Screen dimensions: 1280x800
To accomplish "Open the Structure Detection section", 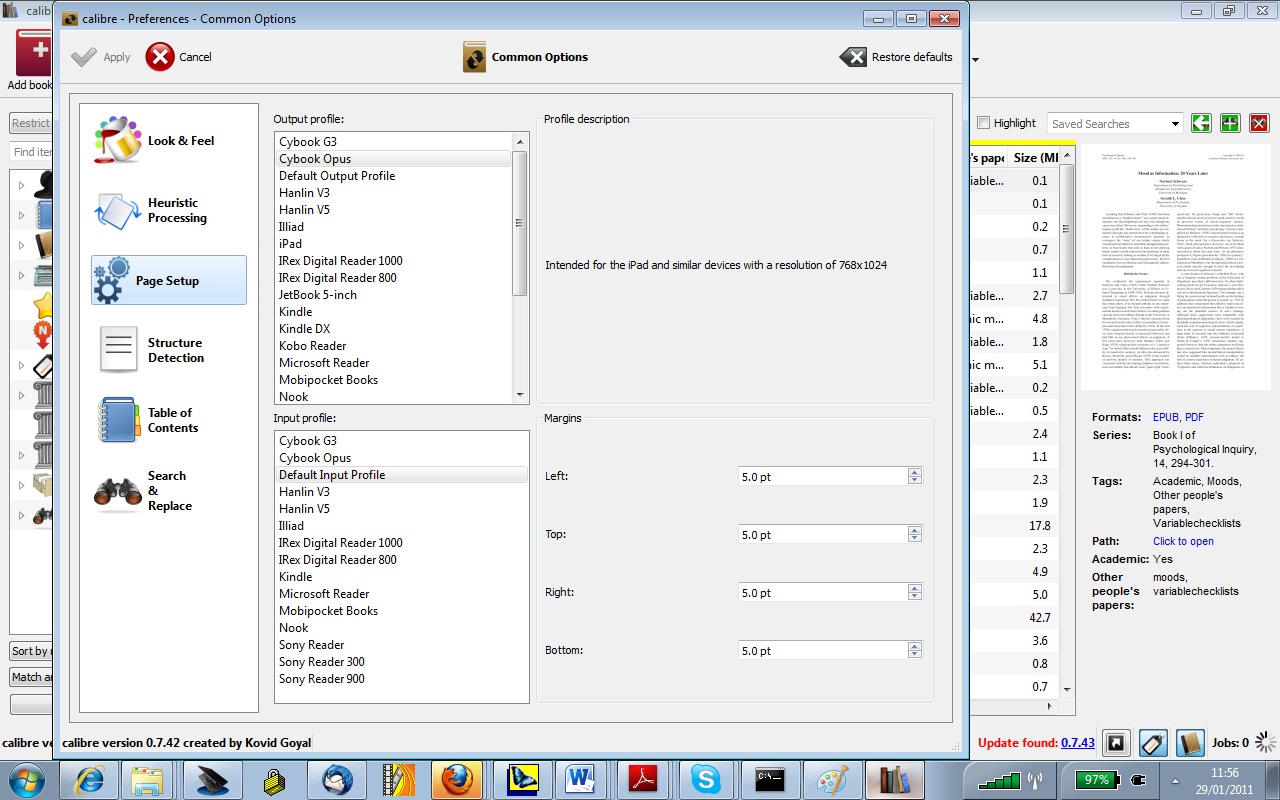I will tap(169, 350).
